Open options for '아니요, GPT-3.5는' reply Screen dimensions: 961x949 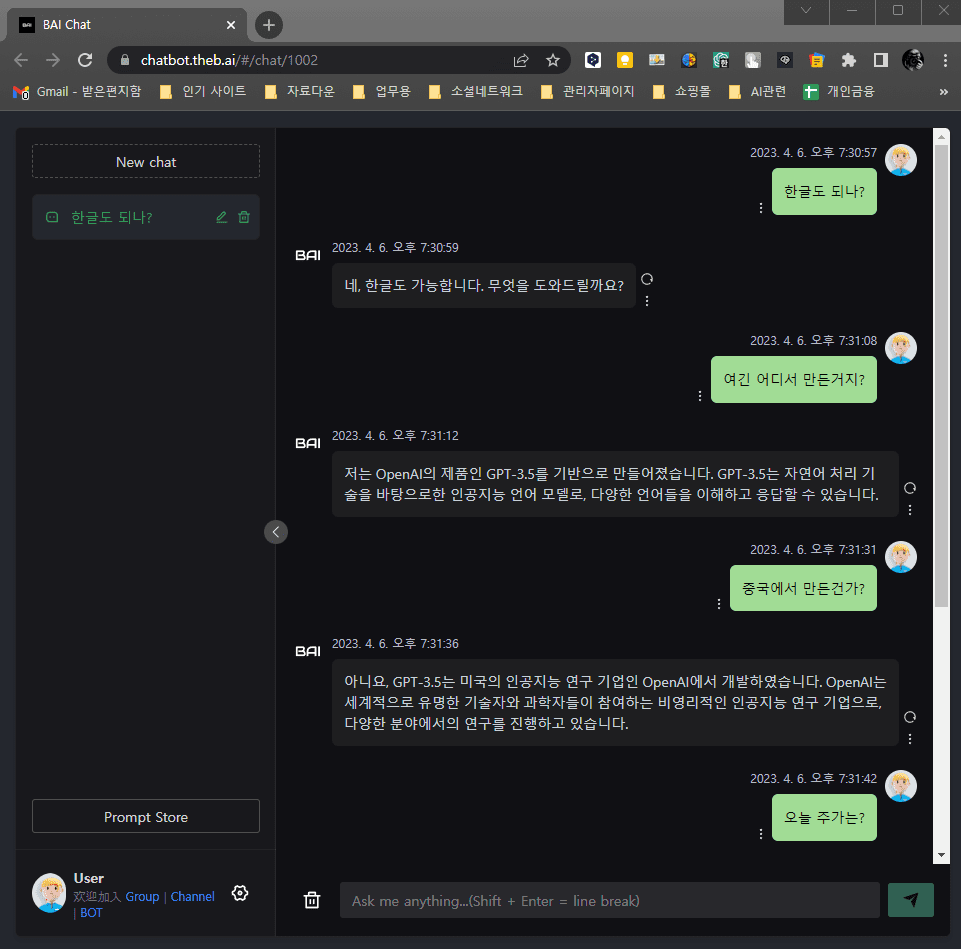pos(910,739)
